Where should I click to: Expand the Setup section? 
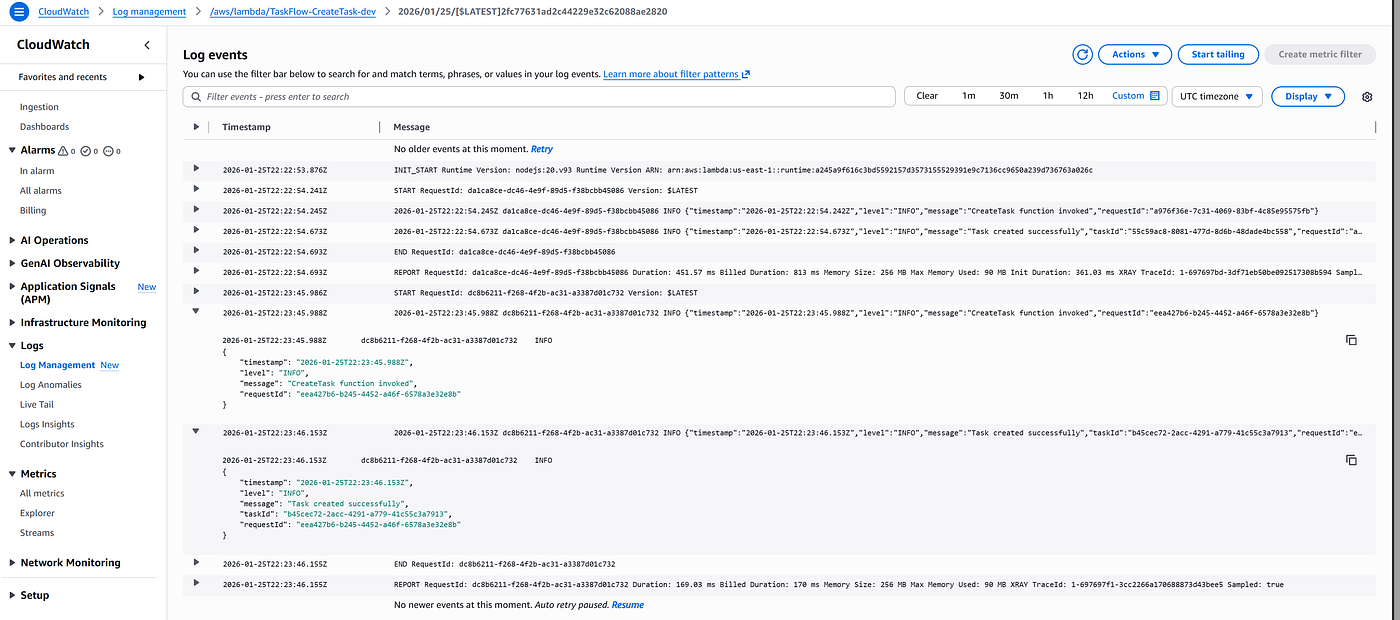point(12,595)
